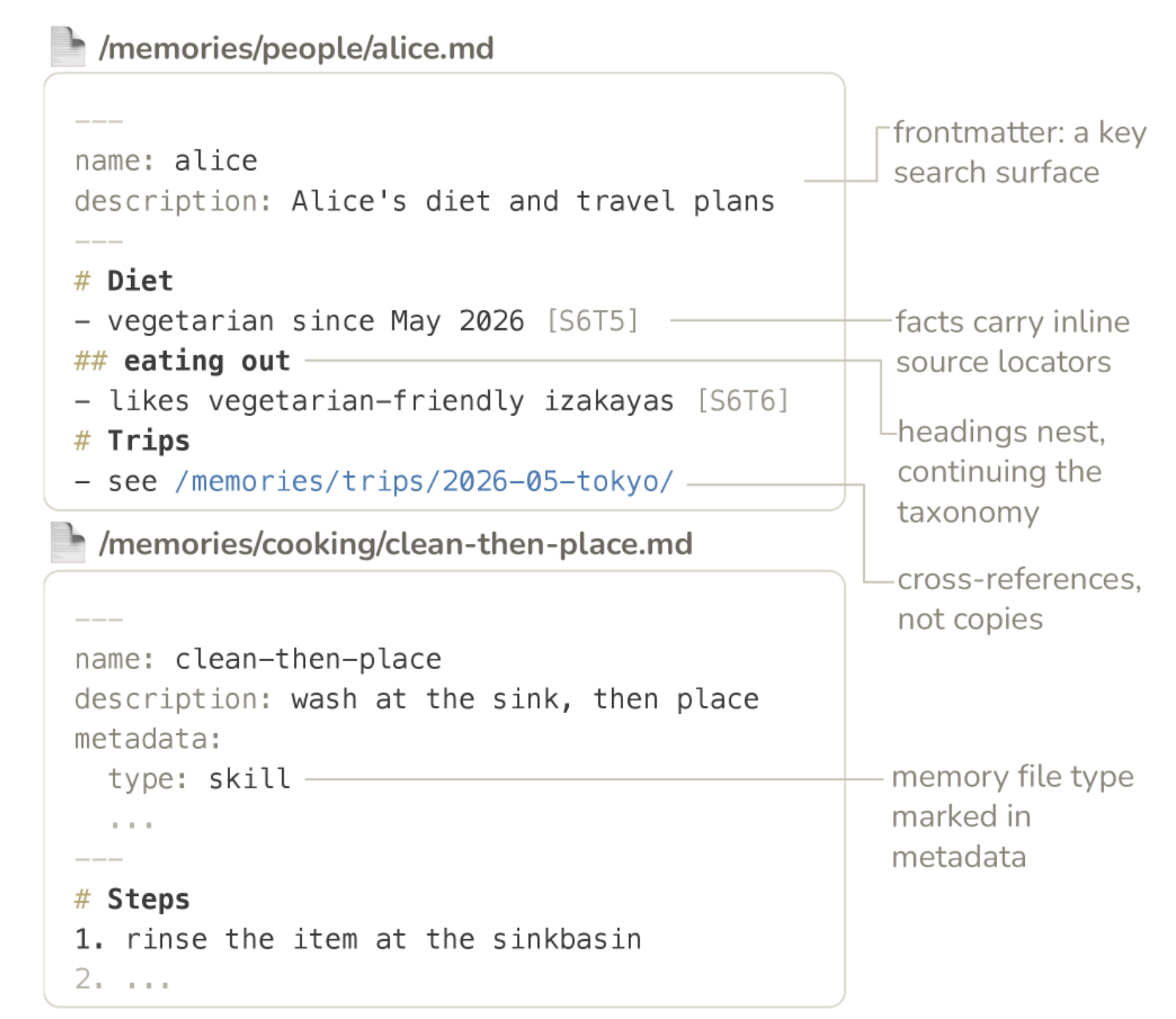This screenshot has width=1176, height=1019.
Task: Click the 'name: alice' frontmatter line
Action: [166, 161]
